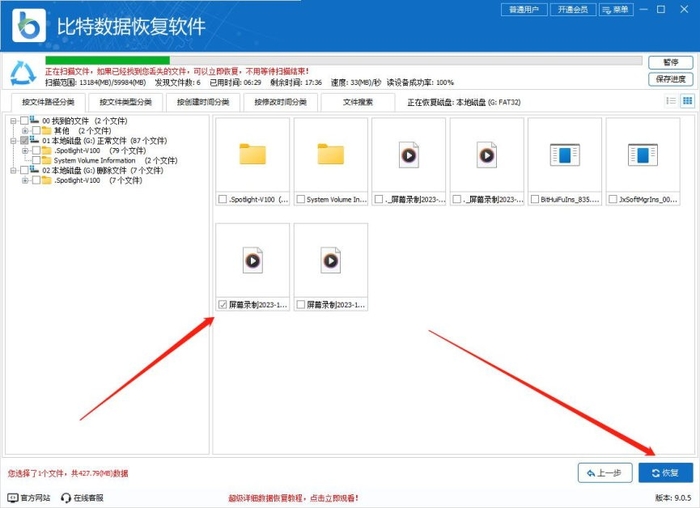Click the green scan progress bar
Viewport: 700px width, 508px height.
click(x=340, y=61)
